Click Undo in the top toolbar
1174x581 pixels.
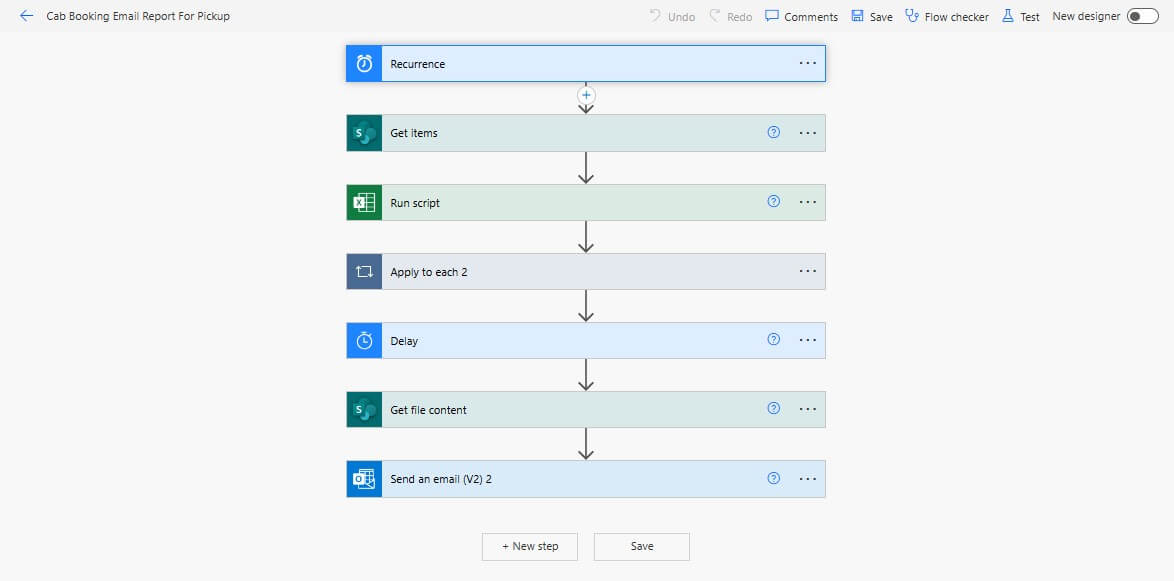pos(672,16)
